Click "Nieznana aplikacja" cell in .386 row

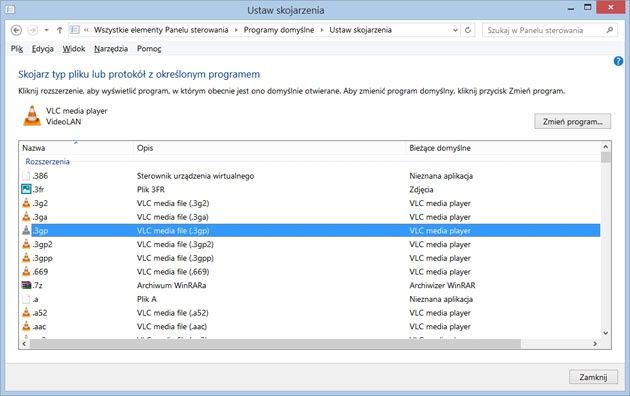pos(441,176)
